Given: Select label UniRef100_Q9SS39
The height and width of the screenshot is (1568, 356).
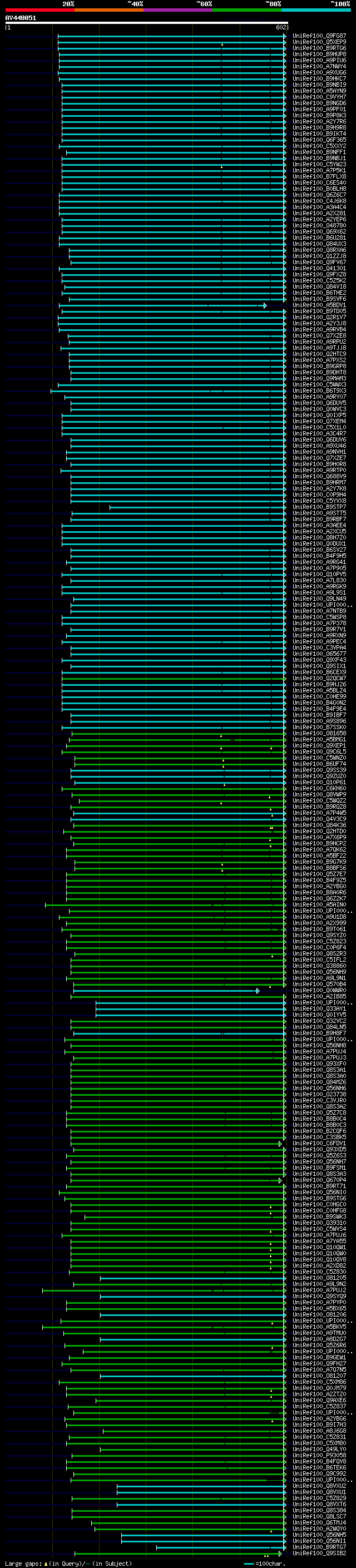Looking at the screenshot, I should tap(319, 770).
